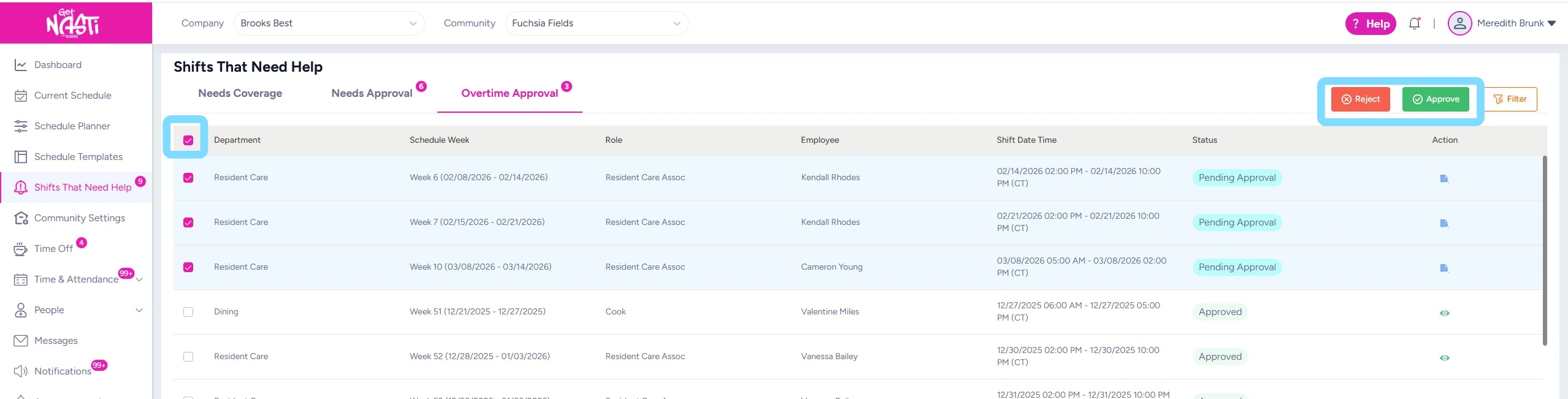
Task: Click the red Reject button
Action: (1360, 99)
